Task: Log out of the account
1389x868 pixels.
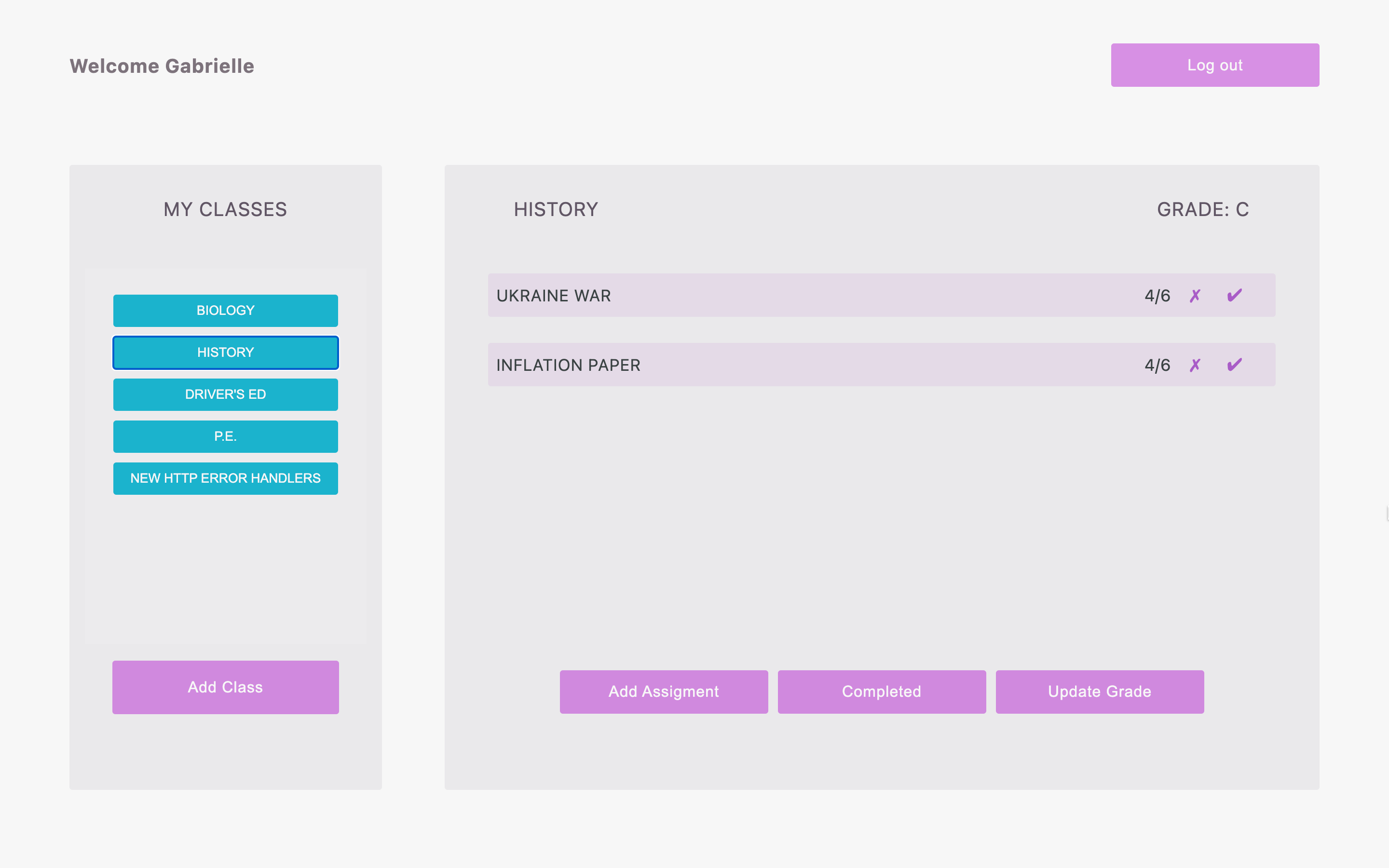Action: 1215,65
